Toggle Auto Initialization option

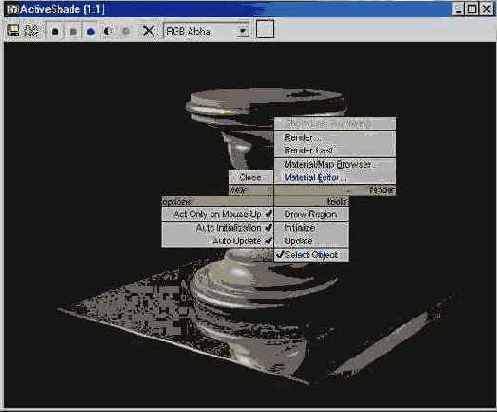217,228
